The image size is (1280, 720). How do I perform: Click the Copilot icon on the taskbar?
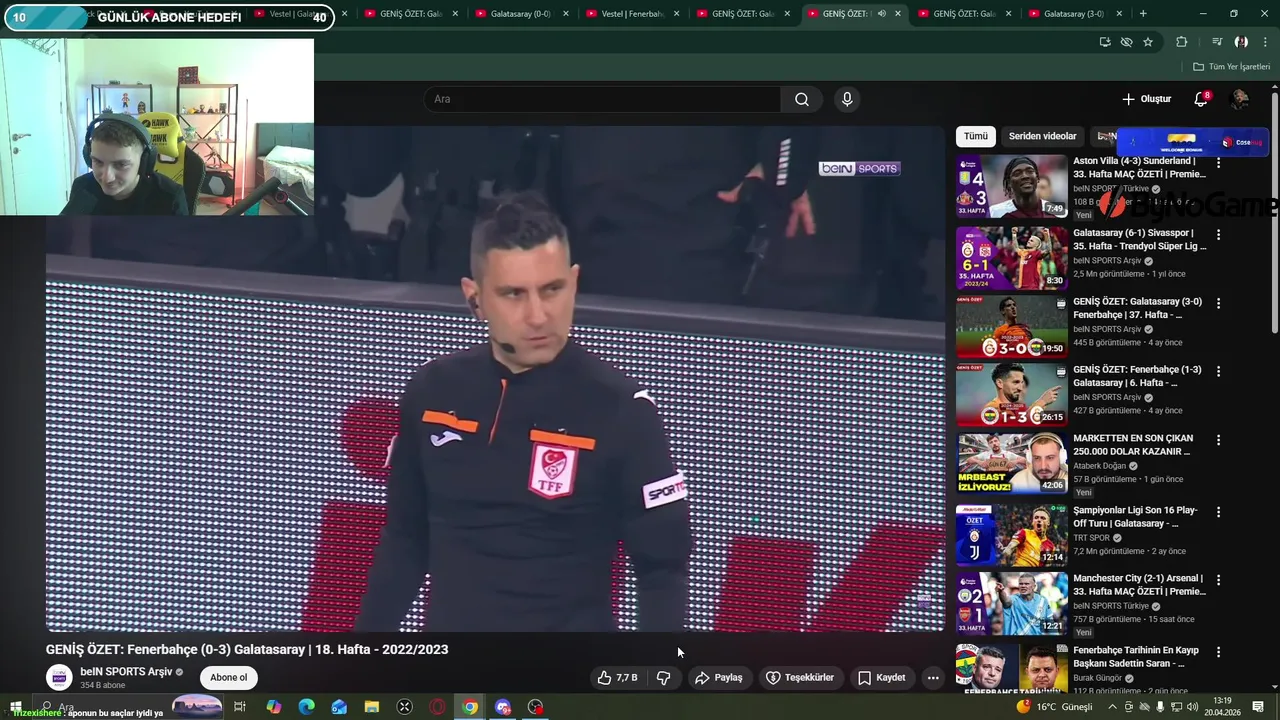pyautogui.click(x=273, y=707)
